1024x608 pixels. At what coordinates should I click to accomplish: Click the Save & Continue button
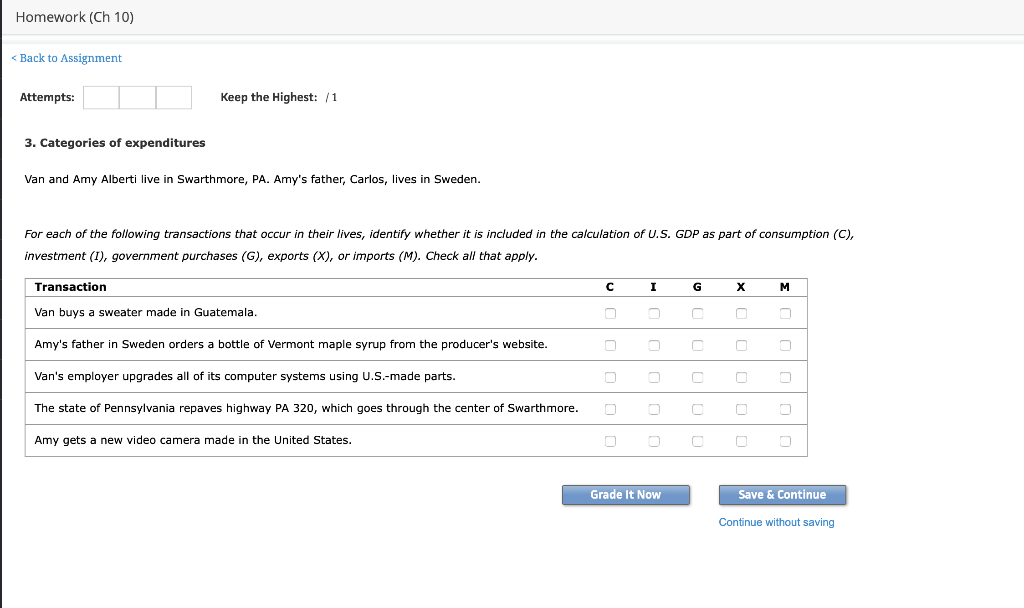(781, 494)
